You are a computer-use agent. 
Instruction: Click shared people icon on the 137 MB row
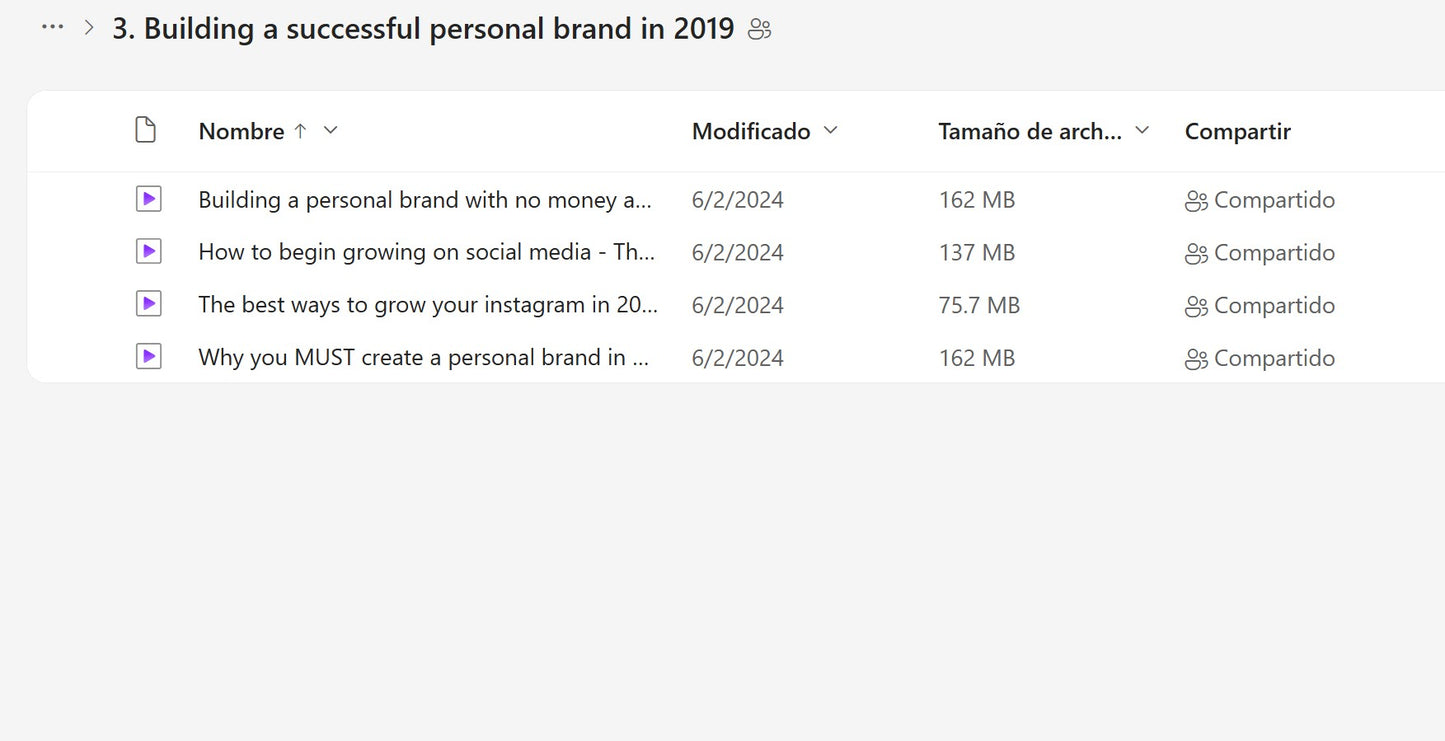click(1196, 253)
